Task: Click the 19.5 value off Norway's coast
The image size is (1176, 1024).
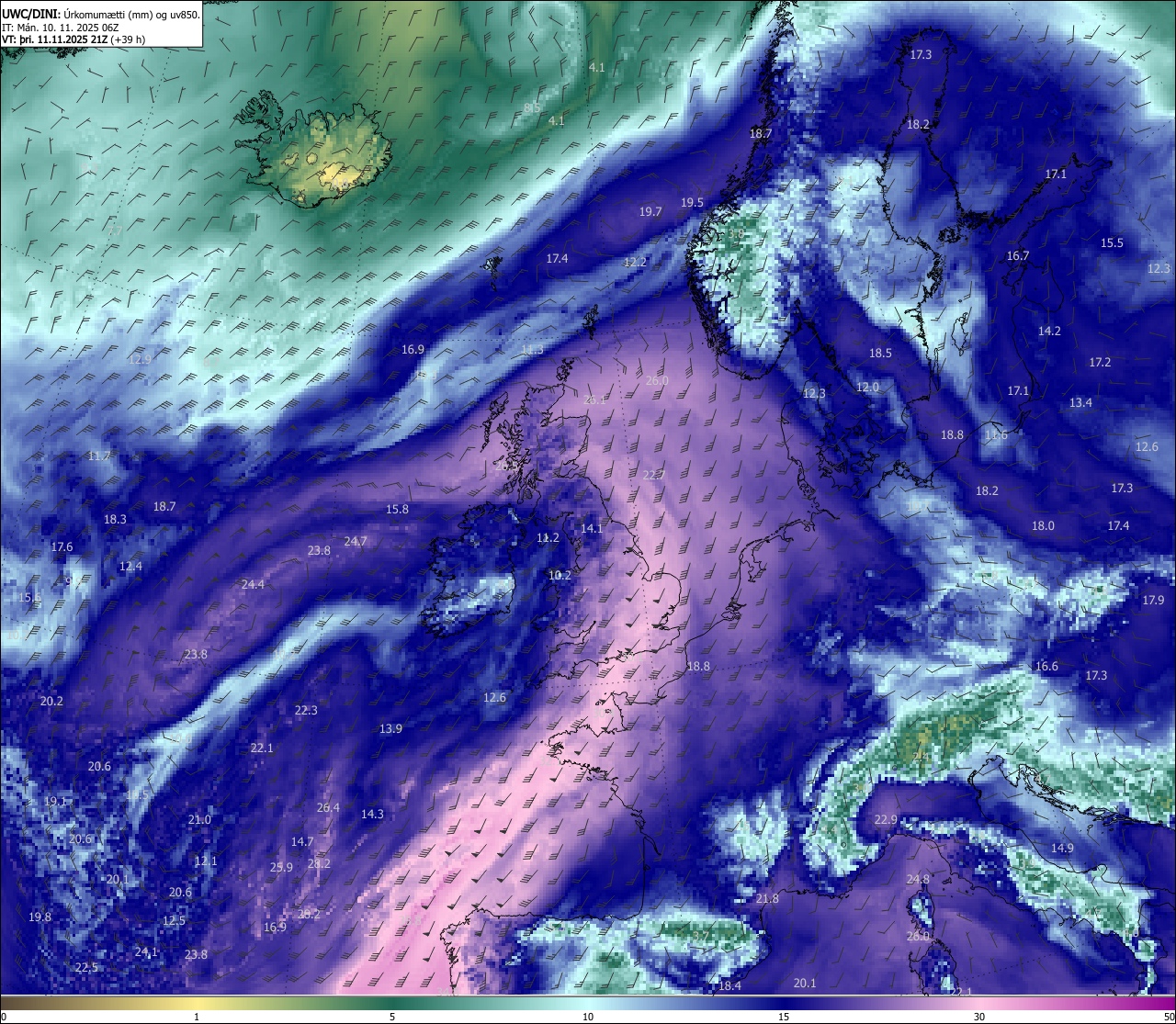Action: 692,202
